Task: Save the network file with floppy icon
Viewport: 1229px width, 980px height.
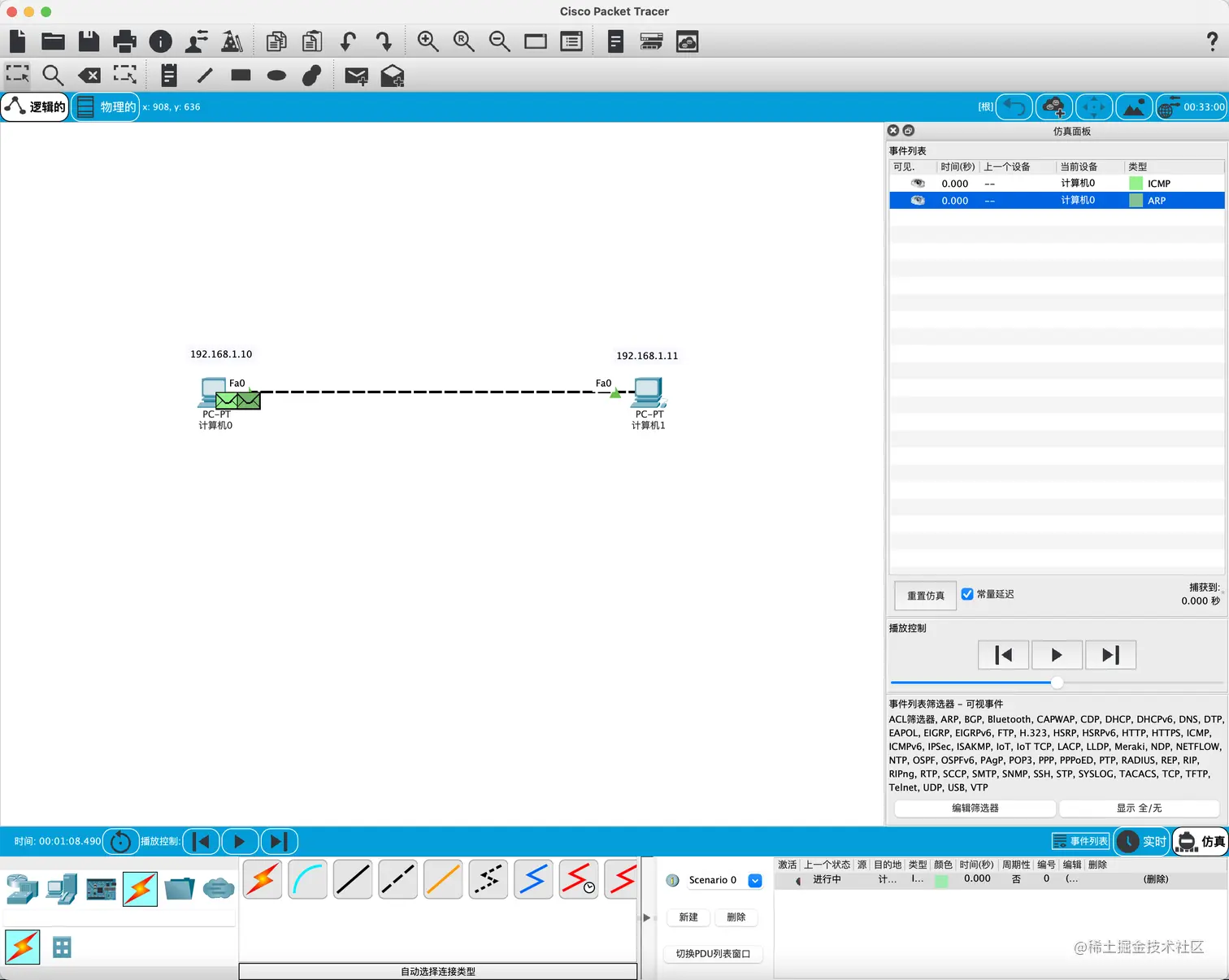Action: point(89,41)
